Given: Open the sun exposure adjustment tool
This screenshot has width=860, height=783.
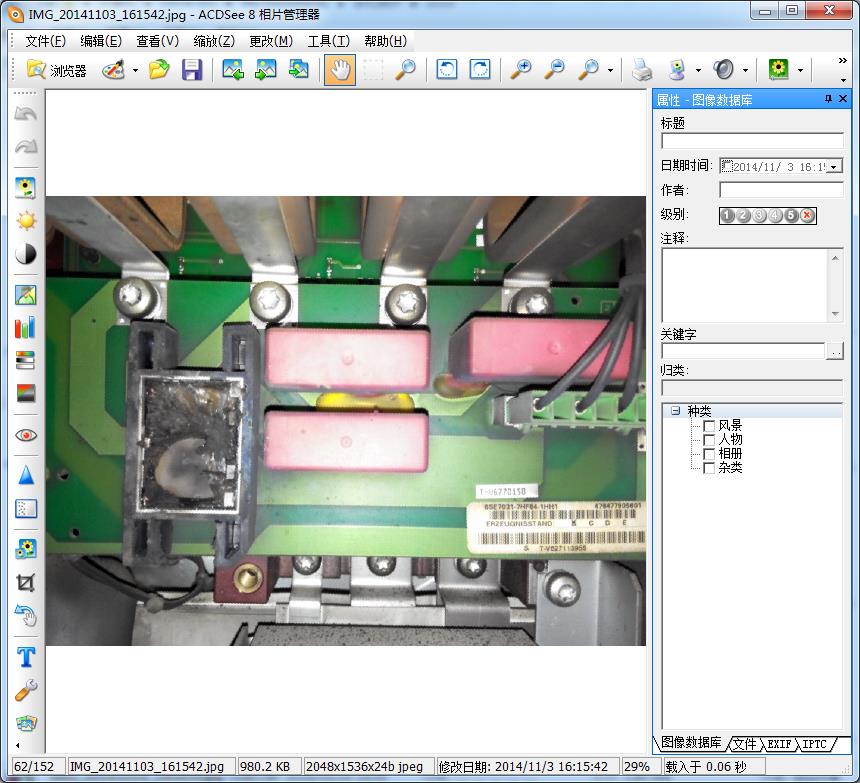Looking at the screenshot, I should point(26,220).
